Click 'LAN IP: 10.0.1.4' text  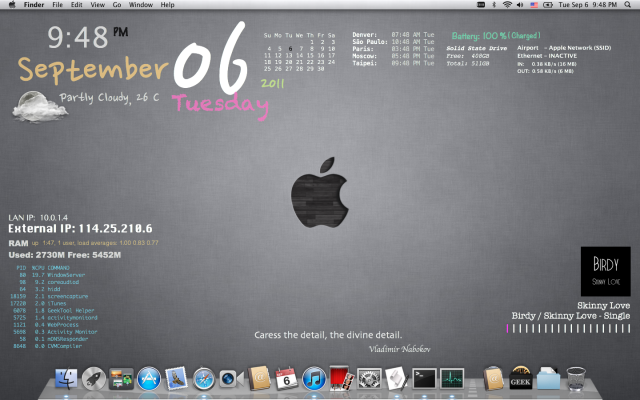click(38, 218)
